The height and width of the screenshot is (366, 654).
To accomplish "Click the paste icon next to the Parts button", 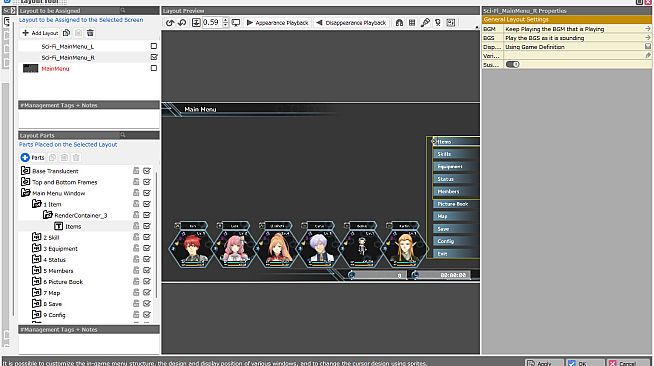I will pyautogui.click(x=64, y=158).
